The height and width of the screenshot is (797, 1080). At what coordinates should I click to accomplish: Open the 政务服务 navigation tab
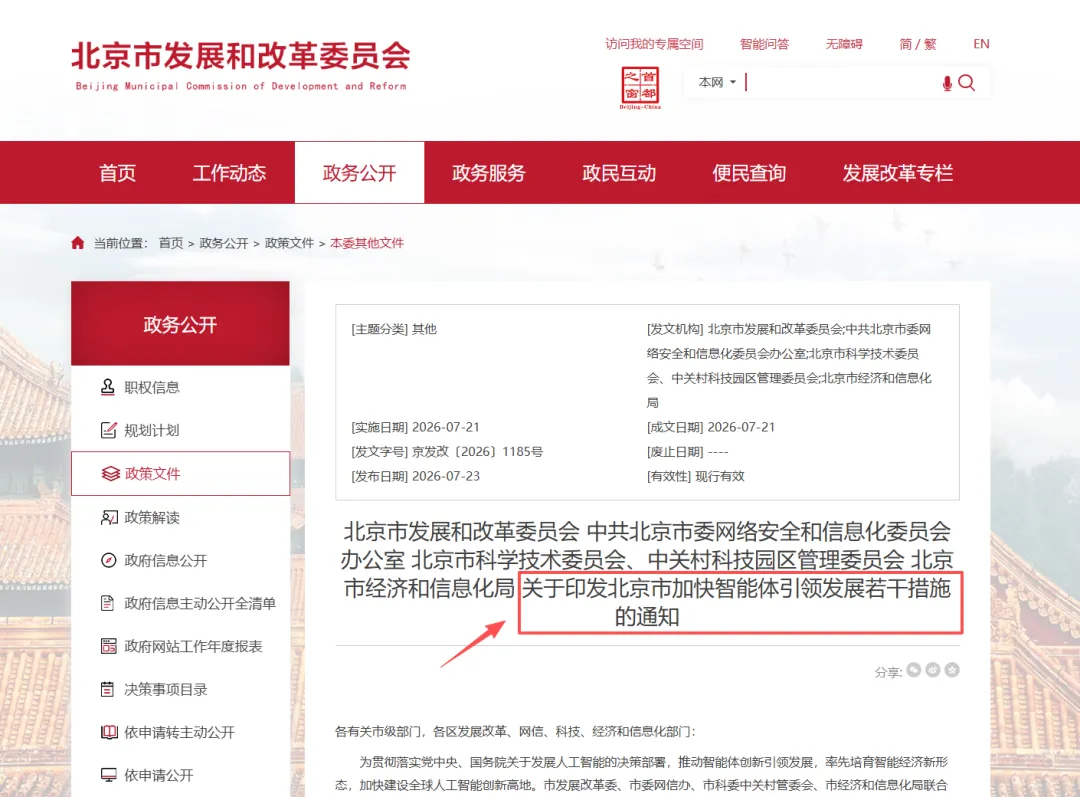(x=489, y=173)
